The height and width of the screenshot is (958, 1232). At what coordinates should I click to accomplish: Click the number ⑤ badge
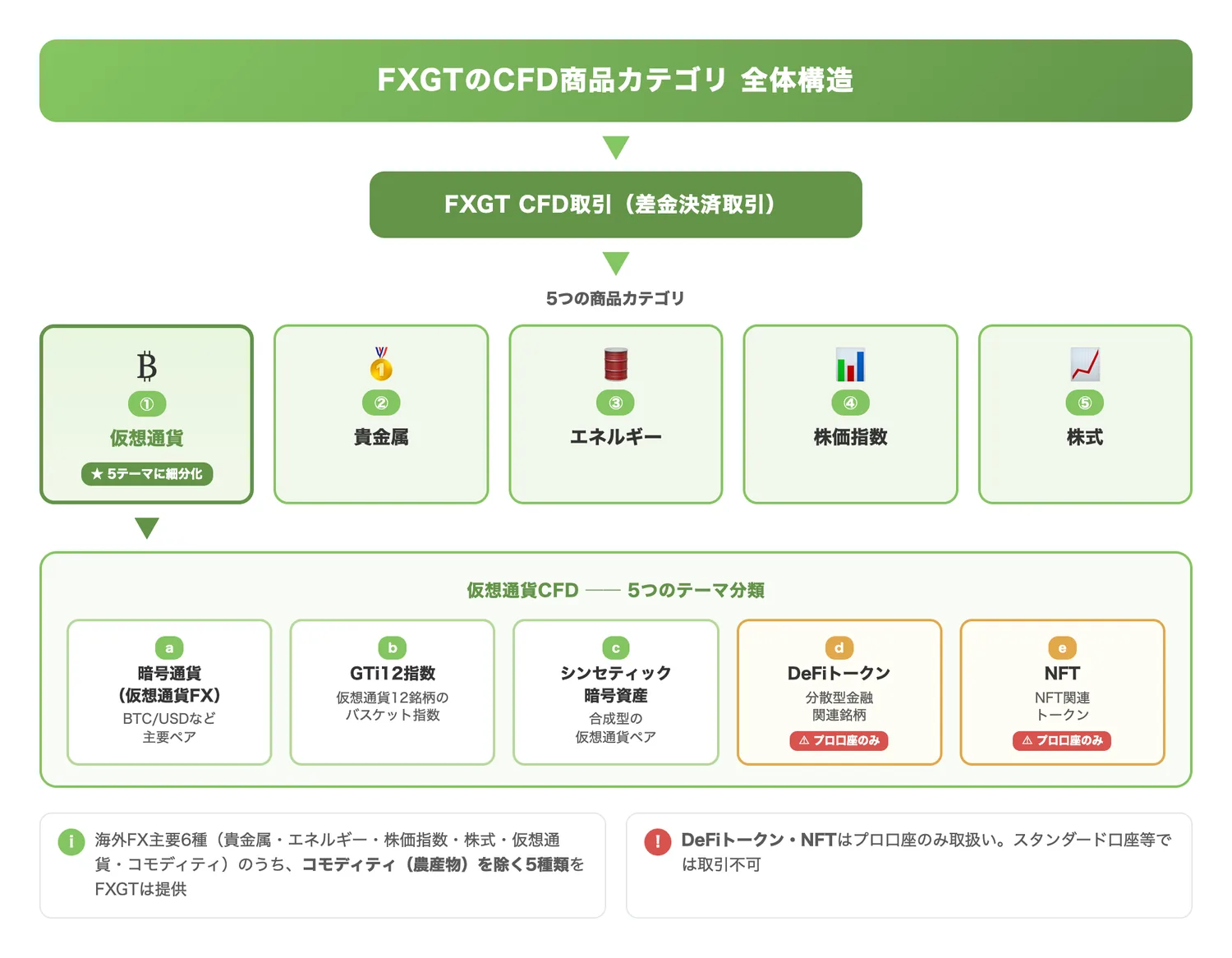click(x=1085, y=403)
